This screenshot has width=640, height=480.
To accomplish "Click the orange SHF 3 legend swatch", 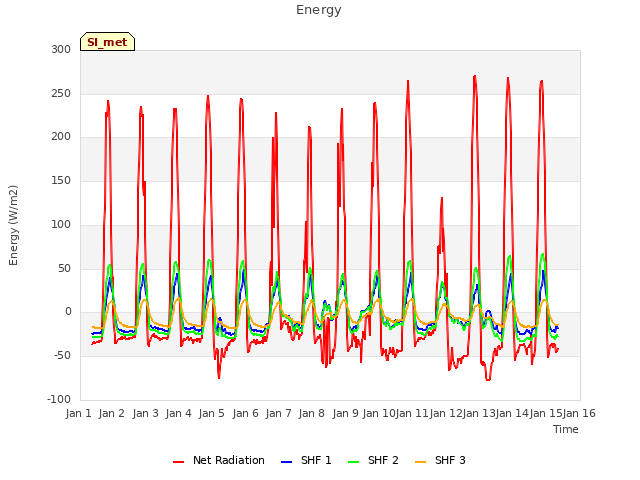I will (x=420, y=462).
